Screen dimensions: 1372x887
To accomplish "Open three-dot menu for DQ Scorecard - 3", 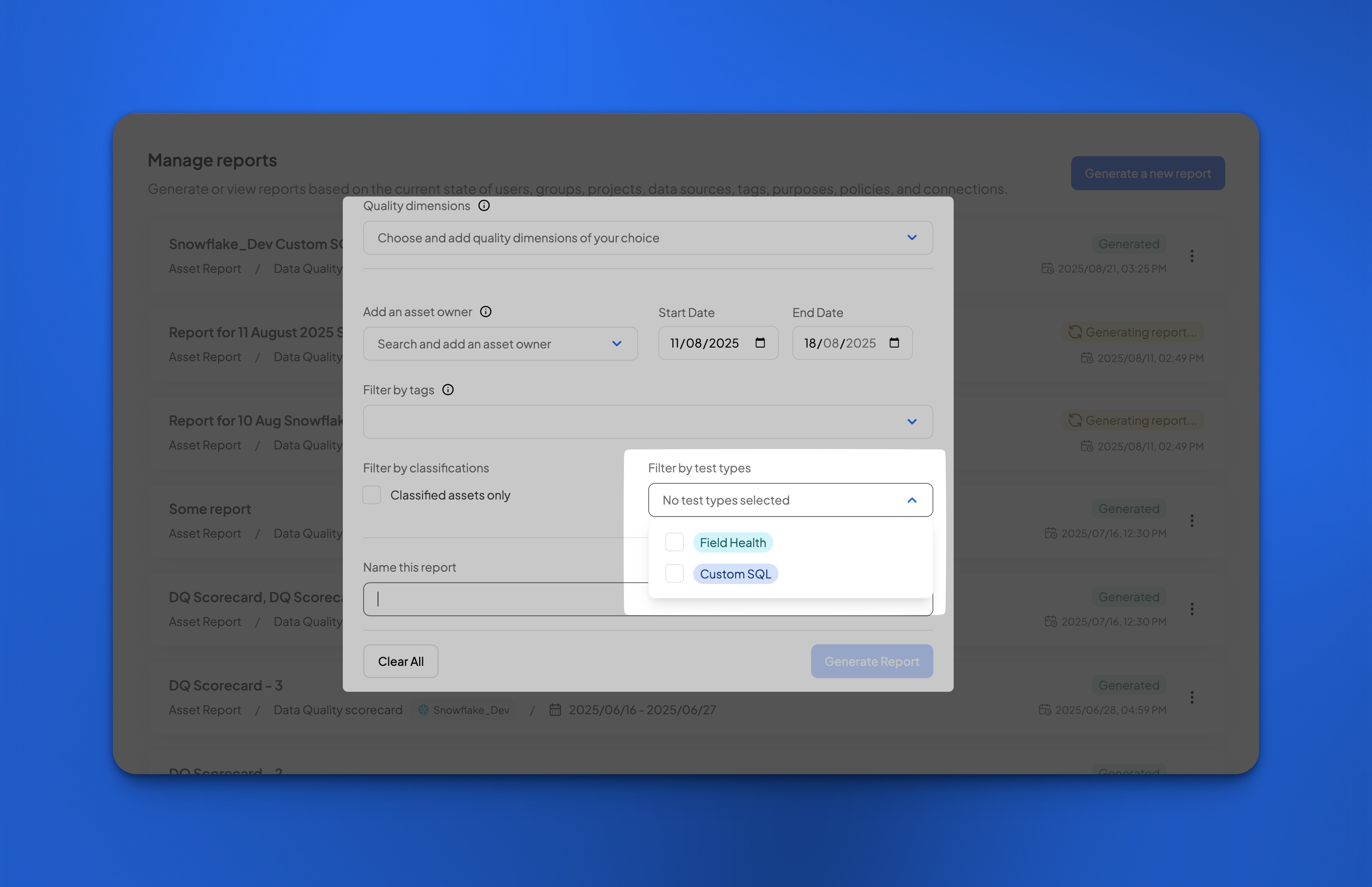I will point(1192,697).
